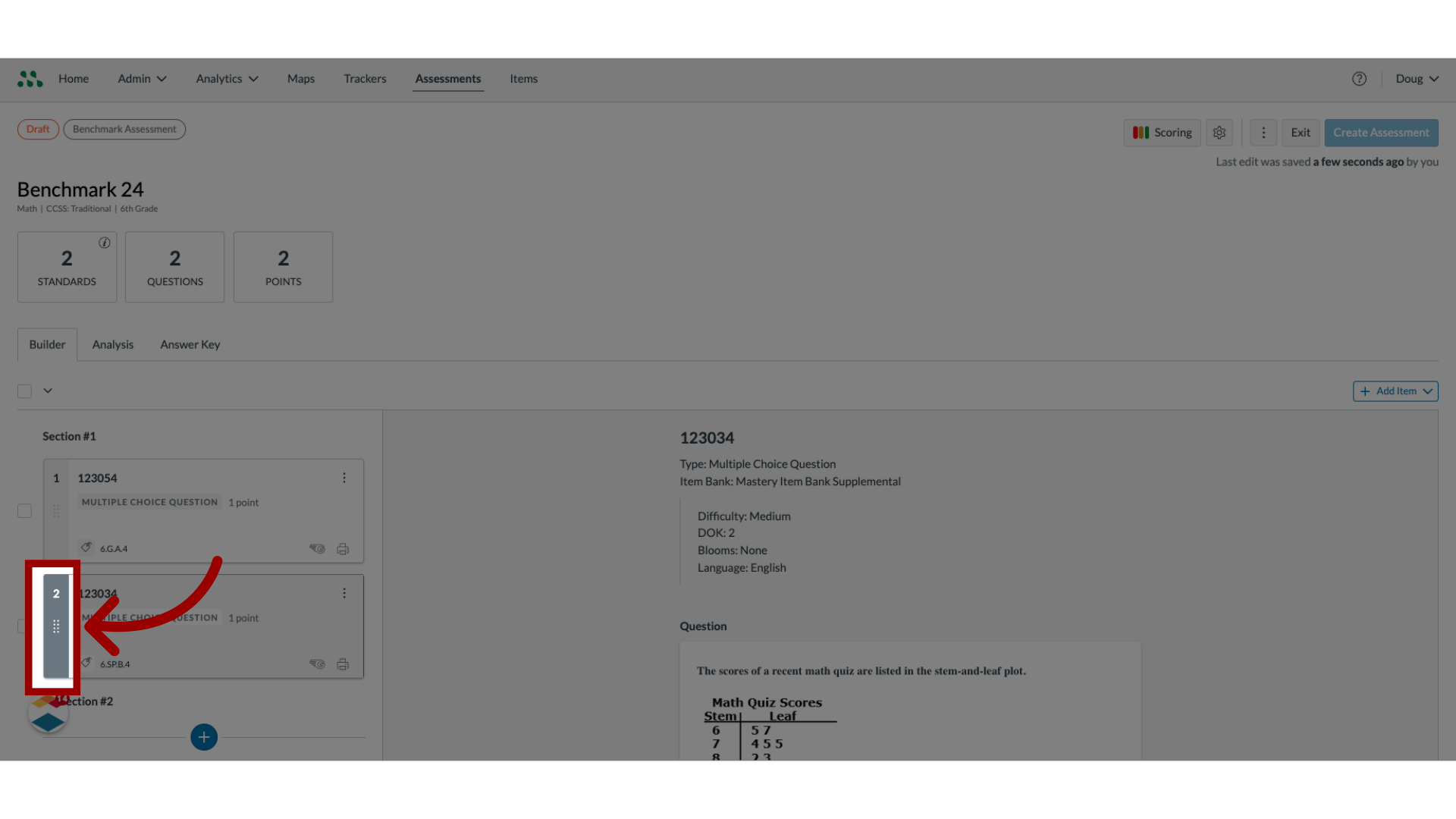This screenshot has width=1456, height=819.
Task: Expand the Admin navigation dropdown
Action: click(x=142, y=78)
